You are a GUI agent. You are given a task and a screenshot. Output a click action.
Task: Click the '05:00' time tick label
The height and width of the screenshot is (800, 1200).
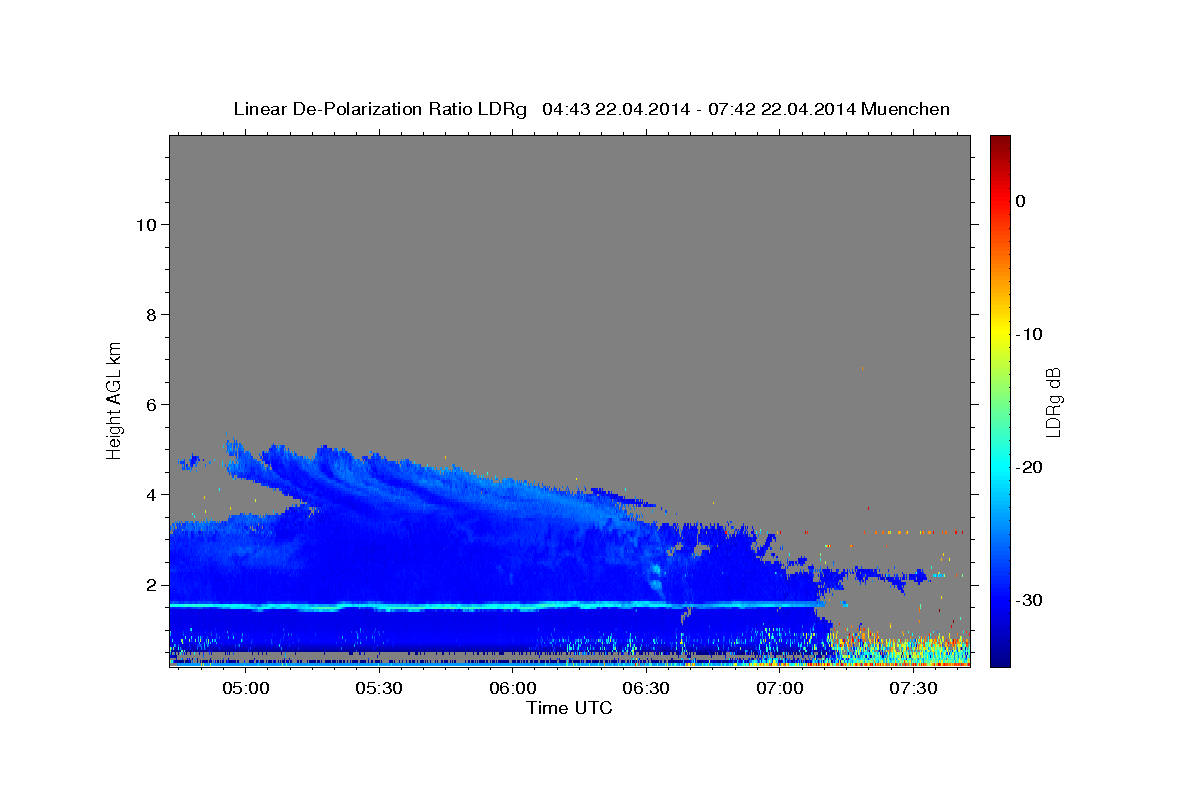coord(245,689)
